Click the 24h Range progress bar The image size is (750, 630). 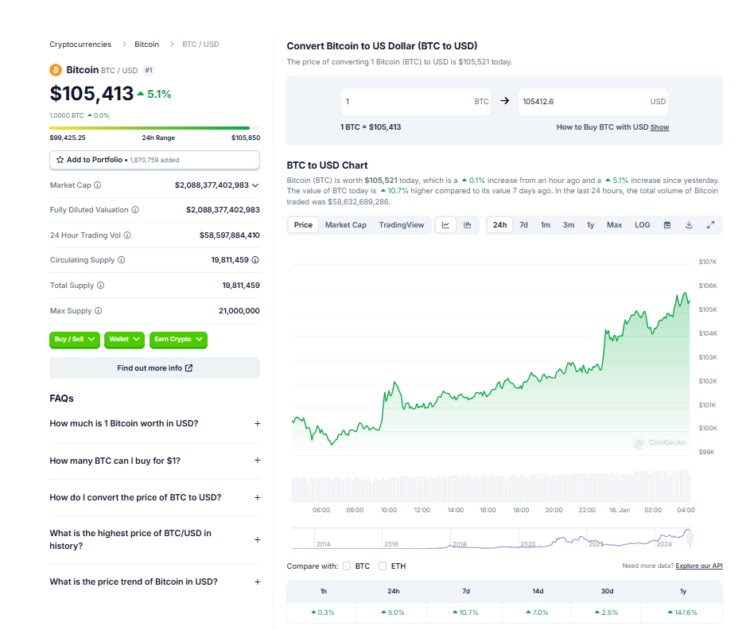tap(154, 128)
